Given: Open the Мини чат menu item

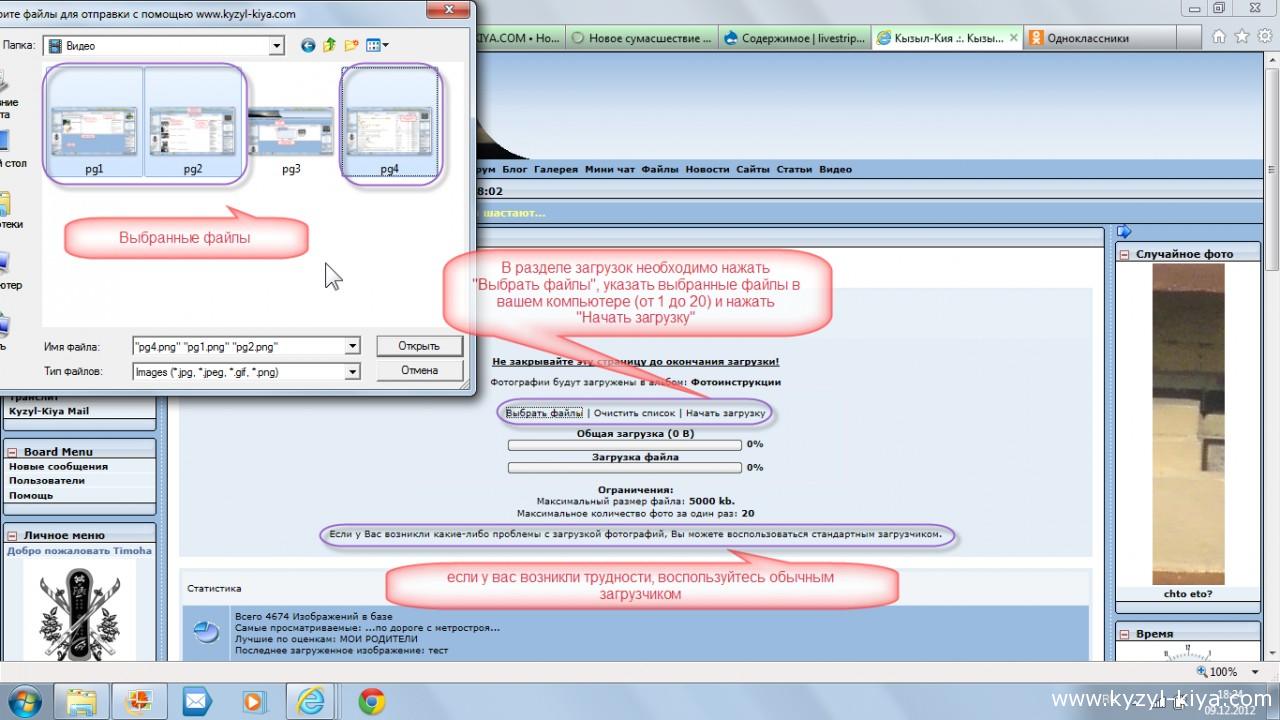Looking at the screenshot, I should [x=610, y=169].
